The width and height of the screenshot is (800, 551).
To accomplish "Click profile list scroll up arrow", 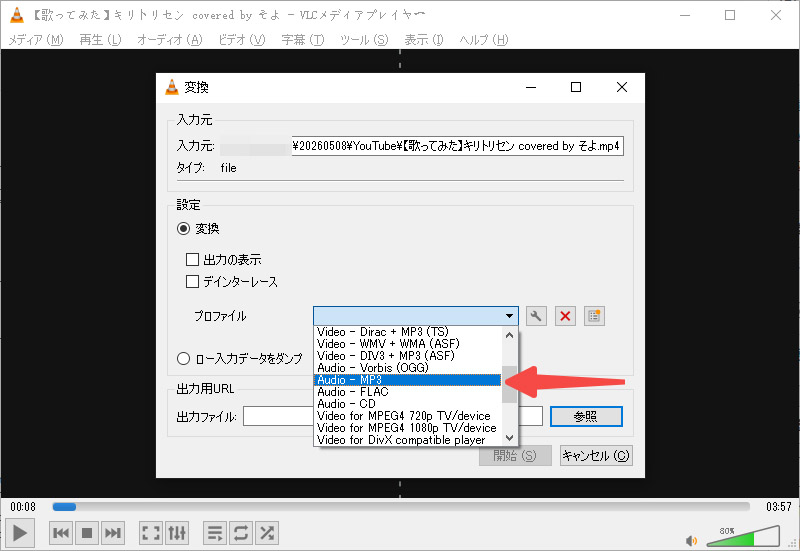I will click(x=509, y=335).
